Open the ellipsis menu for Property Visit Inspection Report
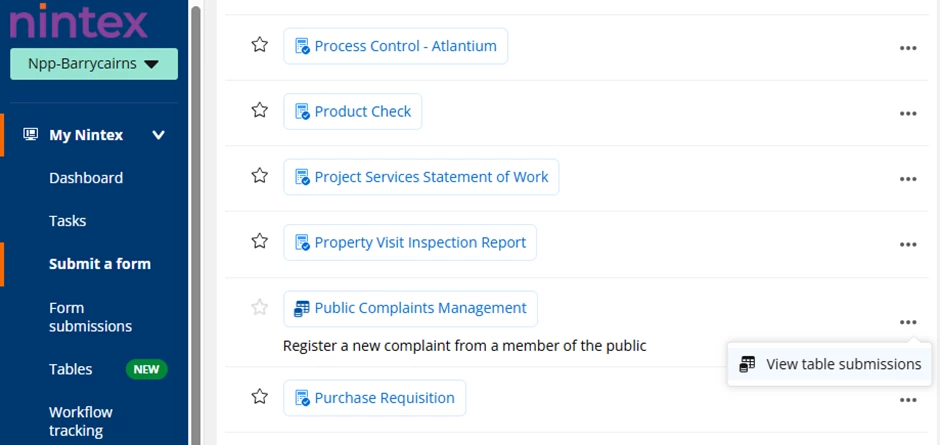 click(x=908, y=245)
